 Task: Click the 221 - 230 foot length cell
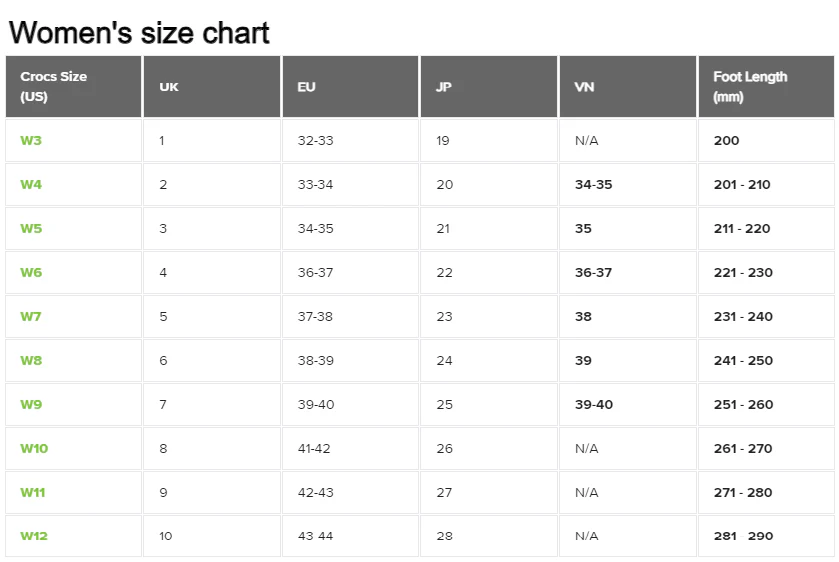[743, 273]
